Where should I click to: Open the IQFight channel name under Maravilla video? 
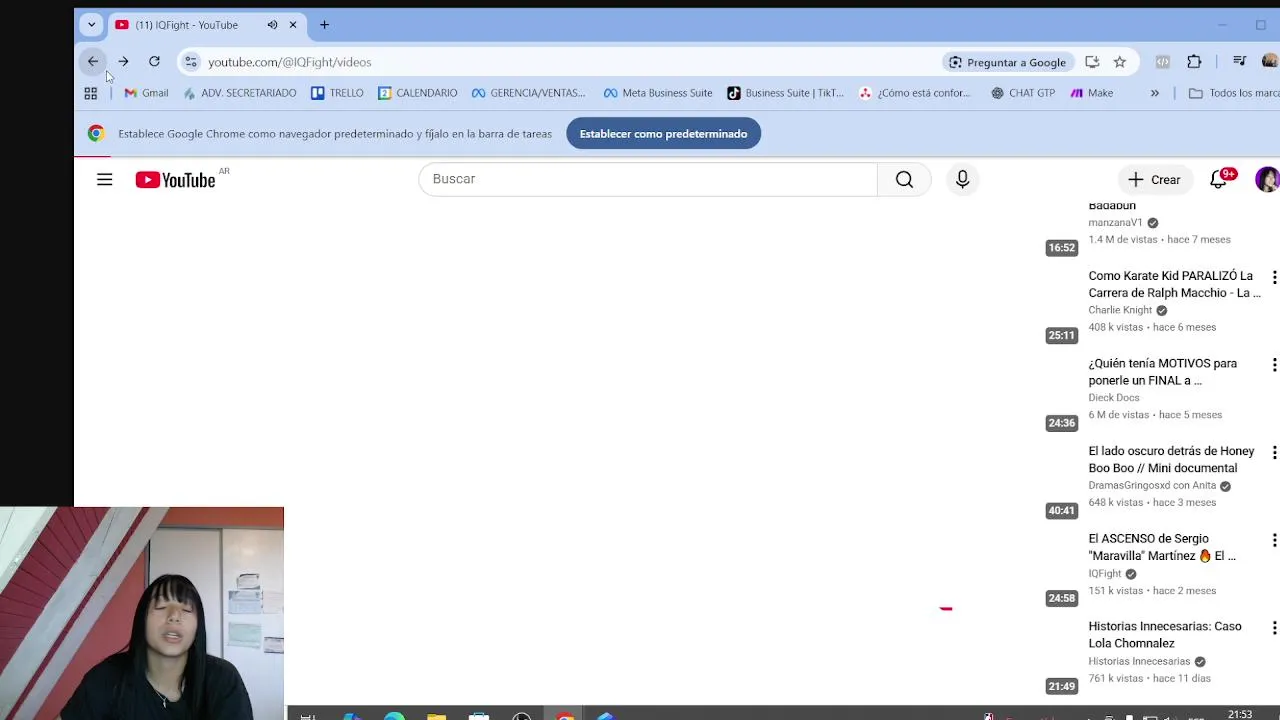[1105, 574]
